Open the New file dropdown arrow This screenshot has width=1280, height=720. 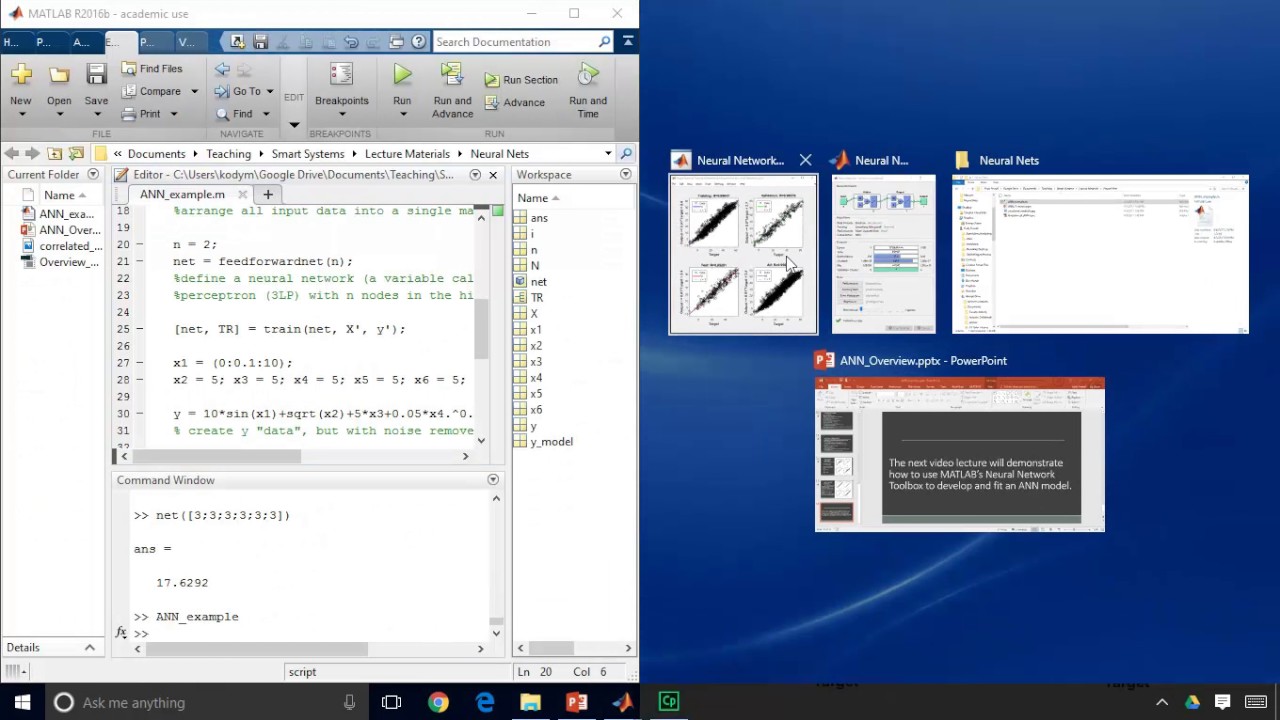pyautogui.click(x=21, y=114)
